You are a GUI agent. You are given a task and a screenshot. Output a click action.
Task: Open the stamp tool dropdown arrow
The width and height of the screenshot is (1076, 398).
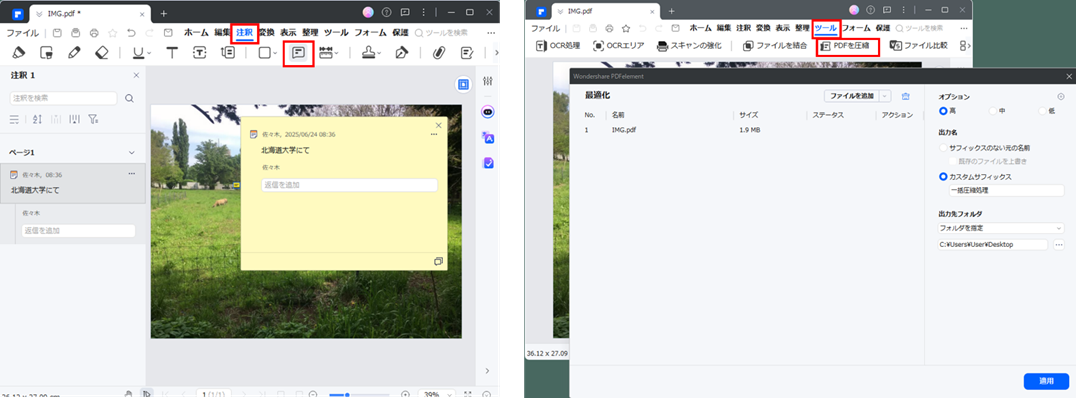click(x=378, y=54)
